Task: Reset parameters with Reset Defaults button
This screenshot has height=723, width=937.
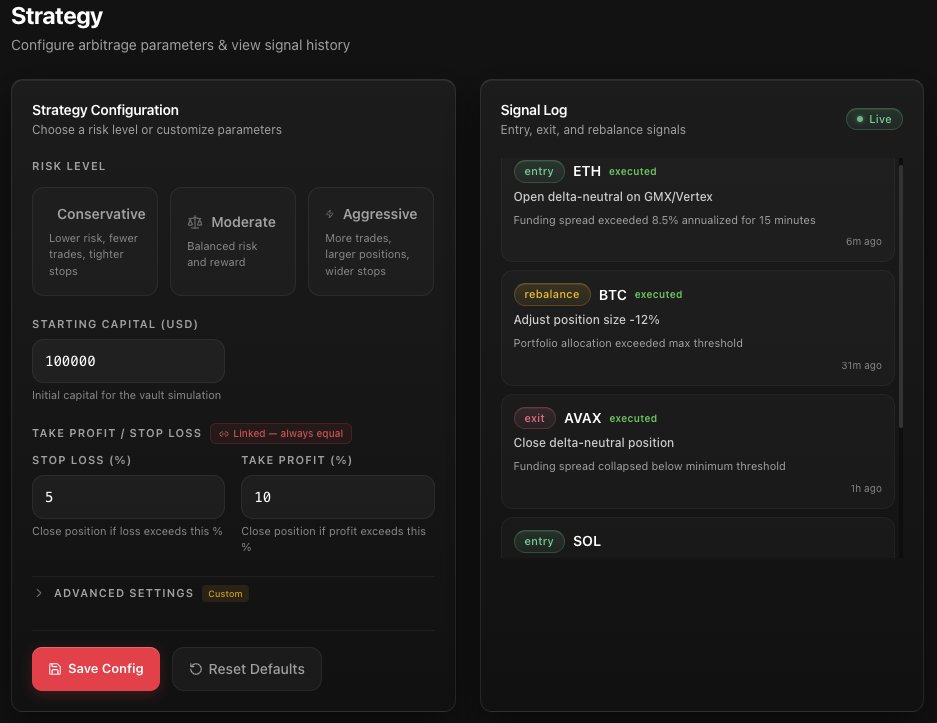Action: (247, 669)
